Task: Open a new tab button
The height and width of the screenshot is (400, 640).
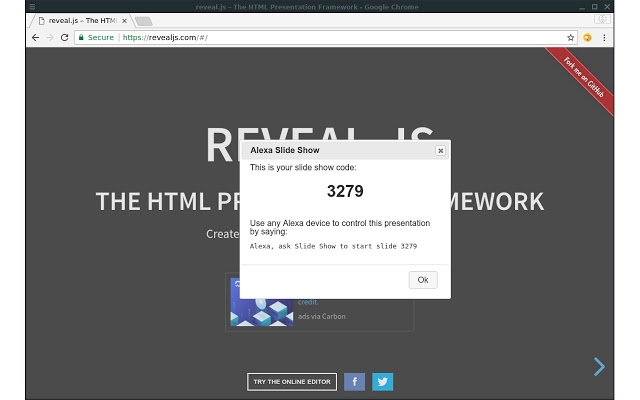Action: 144,21
